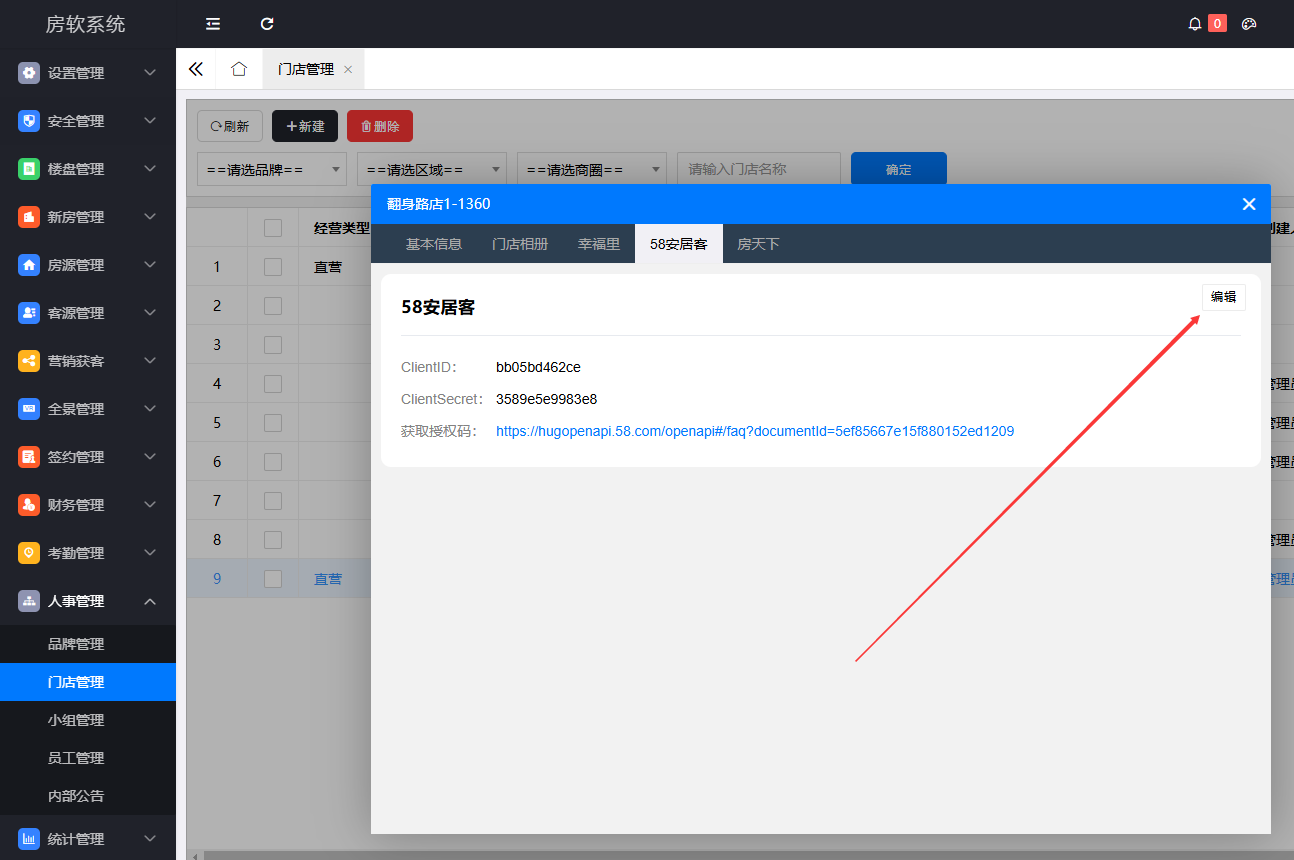The height and width of the screenshot is (860, 1294).
Task: Click the 考勤管理 clock icon
Action: click(29, 553)
